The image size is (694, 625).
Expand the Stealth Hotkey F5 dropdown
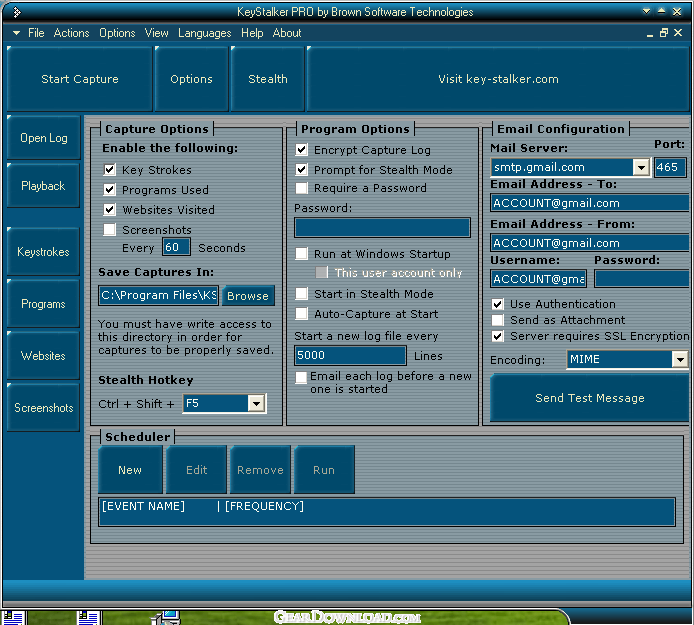tap(256, 403)
